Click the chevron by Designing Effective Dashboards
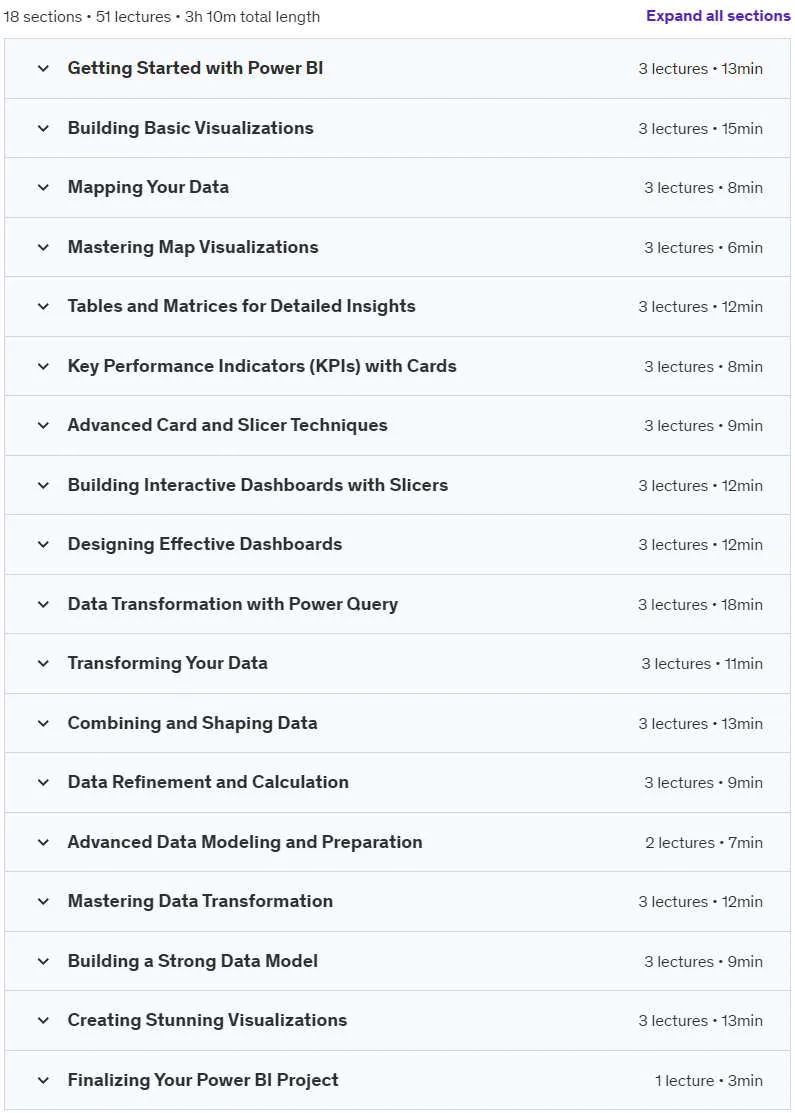The image size is (795, 1113). [43, 544]
